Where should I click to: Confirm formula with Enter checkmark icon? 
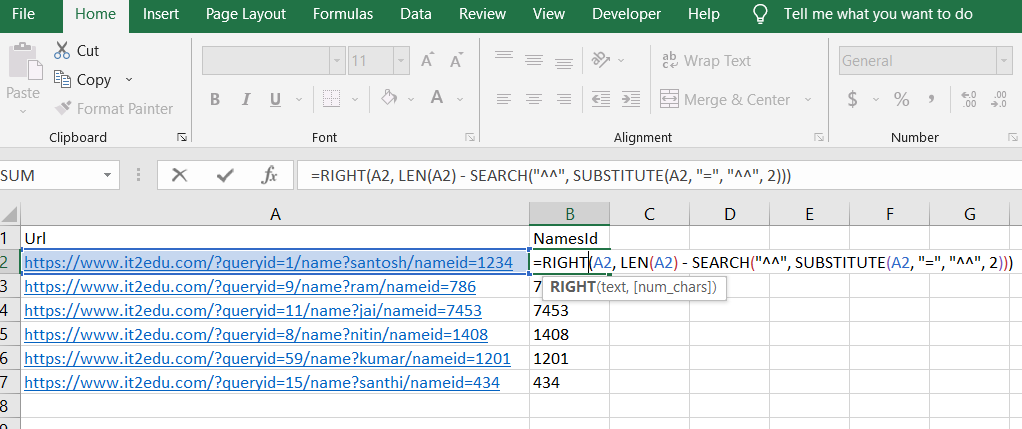[225, 175]
